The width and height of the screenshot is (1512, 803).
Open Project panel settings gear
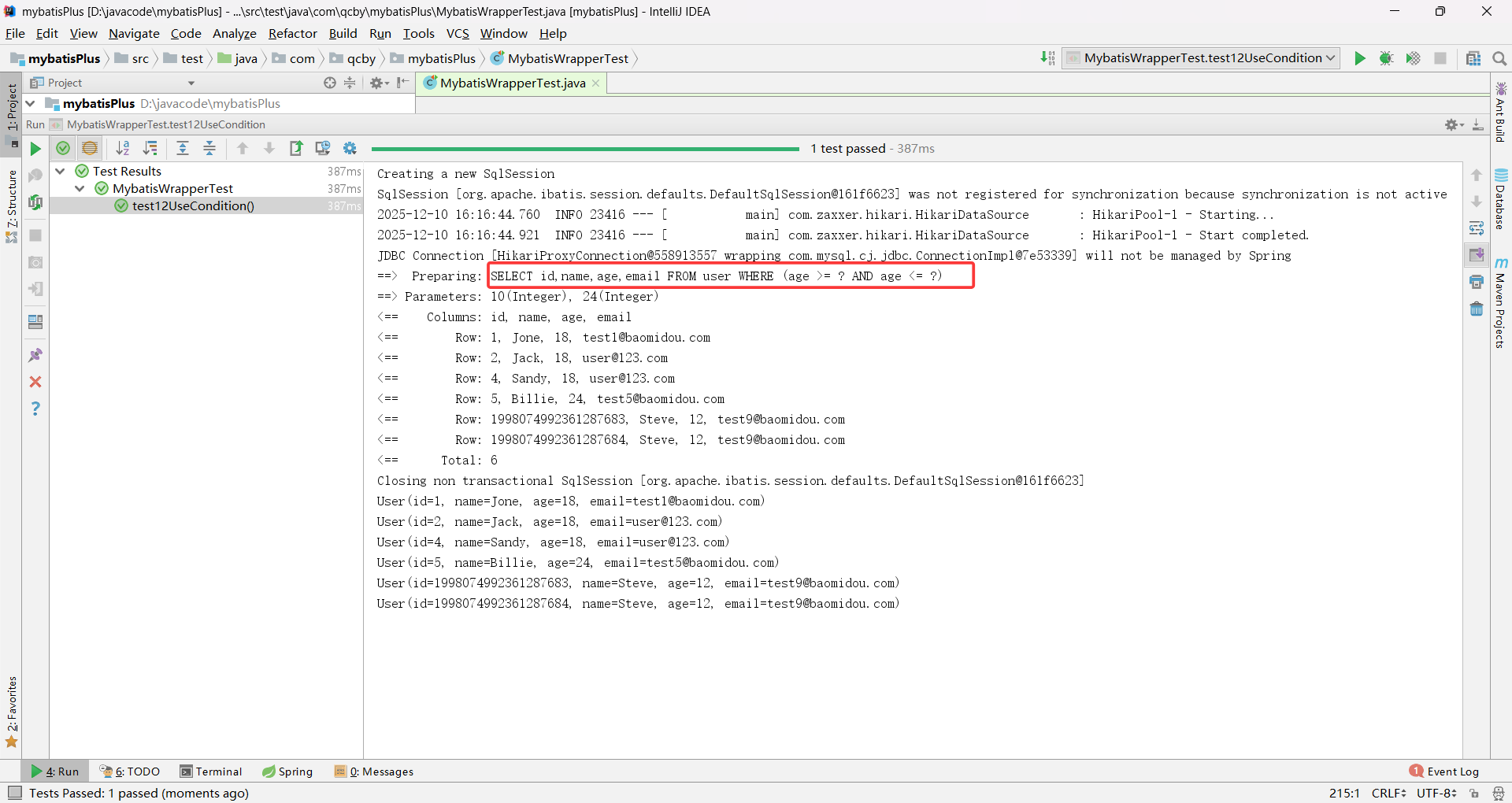coord(379,83)
